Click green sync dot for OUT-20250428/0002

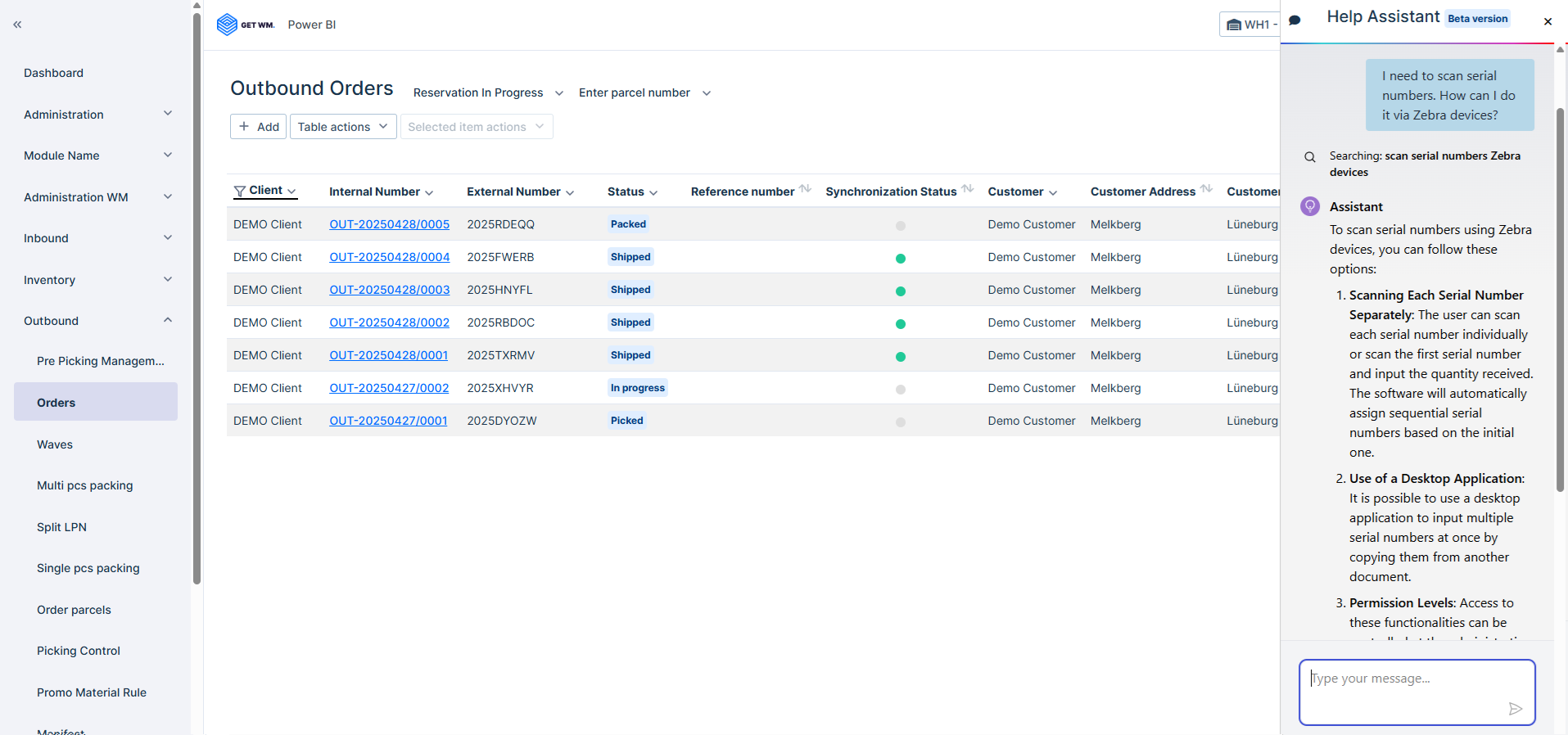pos(901,324)
